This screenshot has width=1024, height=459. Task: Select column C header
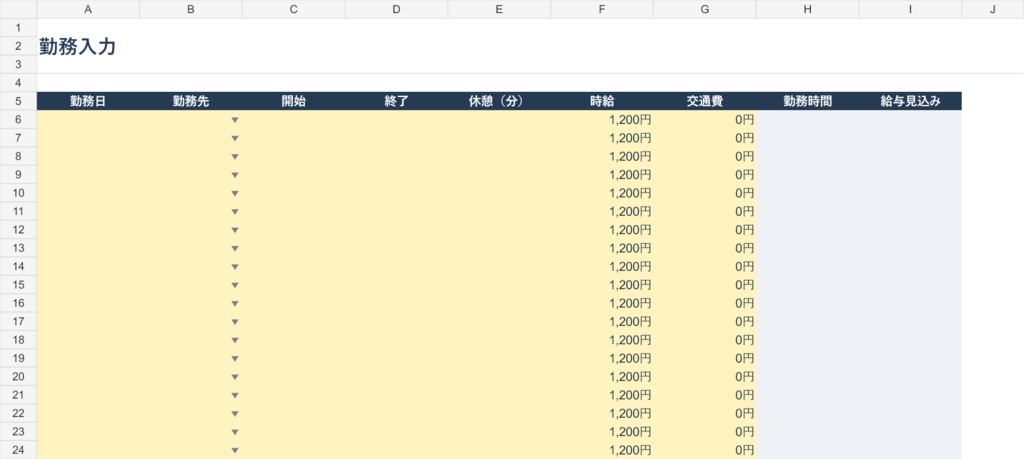[293, 9]
